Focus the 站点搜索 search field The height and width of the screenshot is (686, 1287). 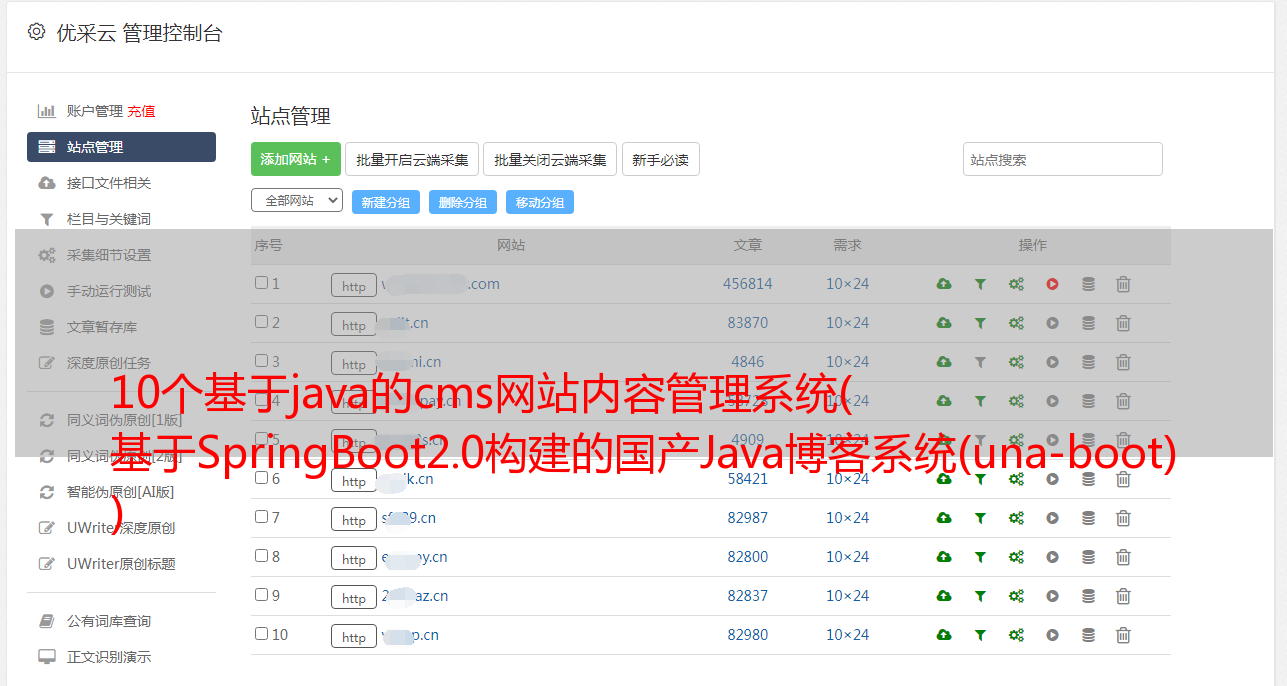pos(1063,159)
